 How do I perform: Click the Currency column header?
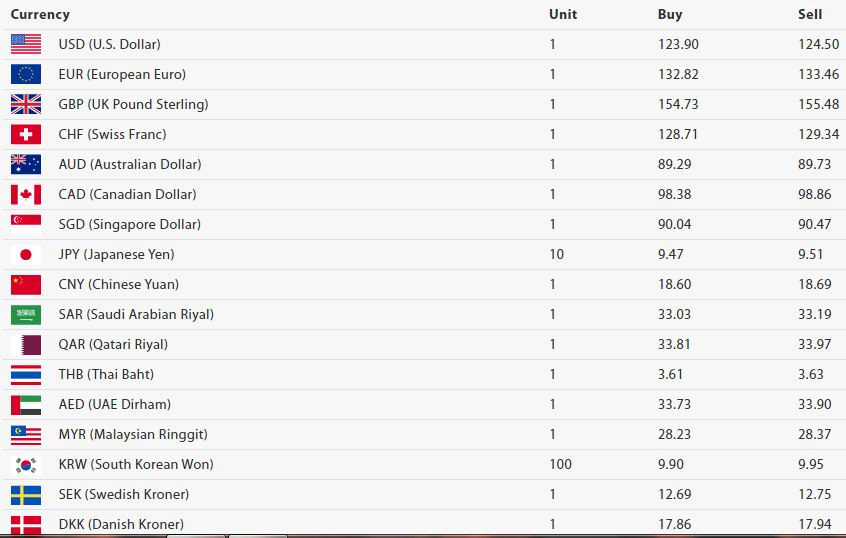click(40, 15)
